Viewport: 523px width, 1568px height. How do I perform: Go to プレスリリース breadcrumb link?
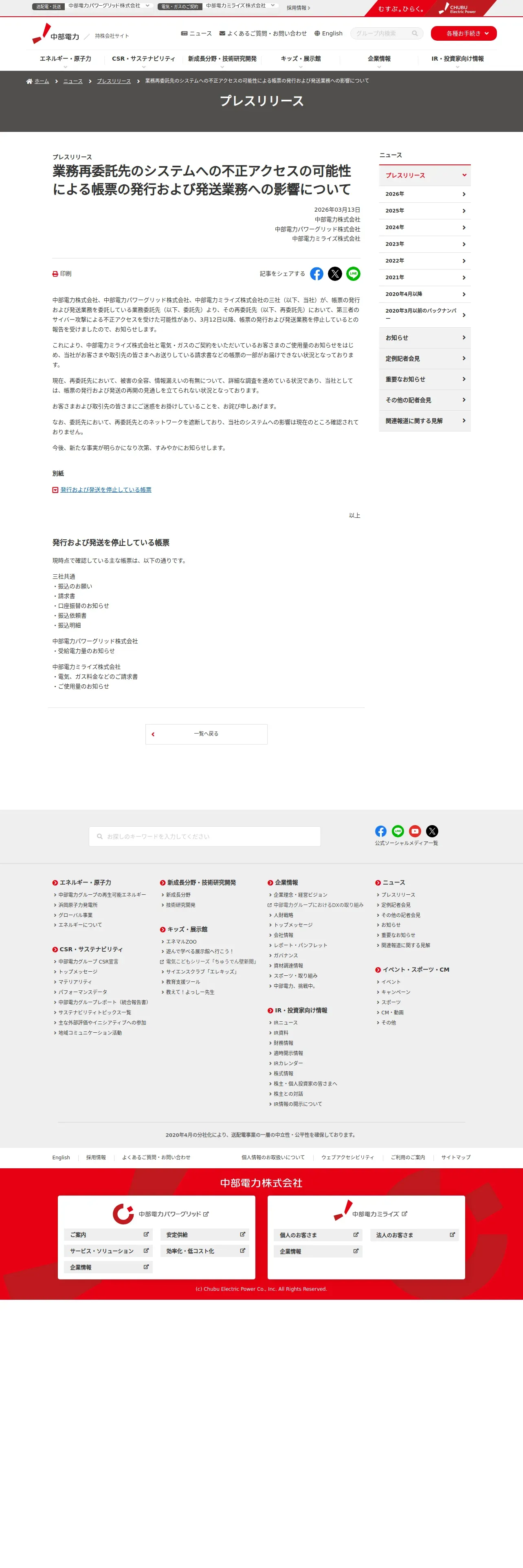point(114,81)
